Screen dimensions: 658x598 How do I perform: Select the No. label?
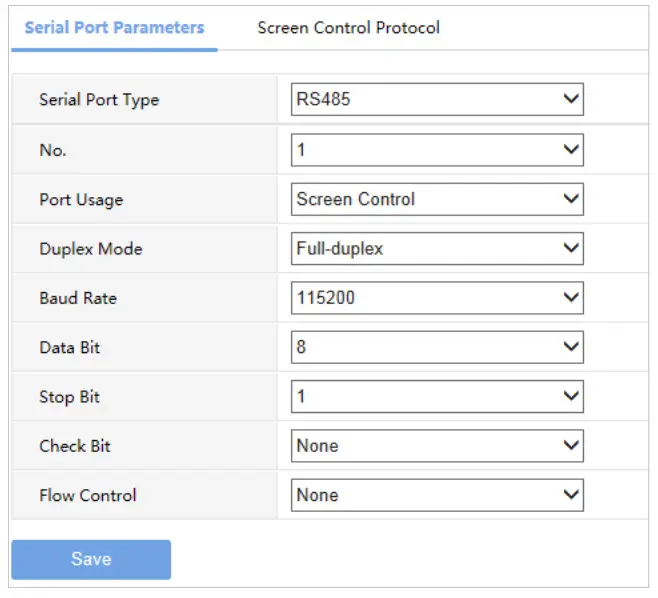tap(52, 150)
